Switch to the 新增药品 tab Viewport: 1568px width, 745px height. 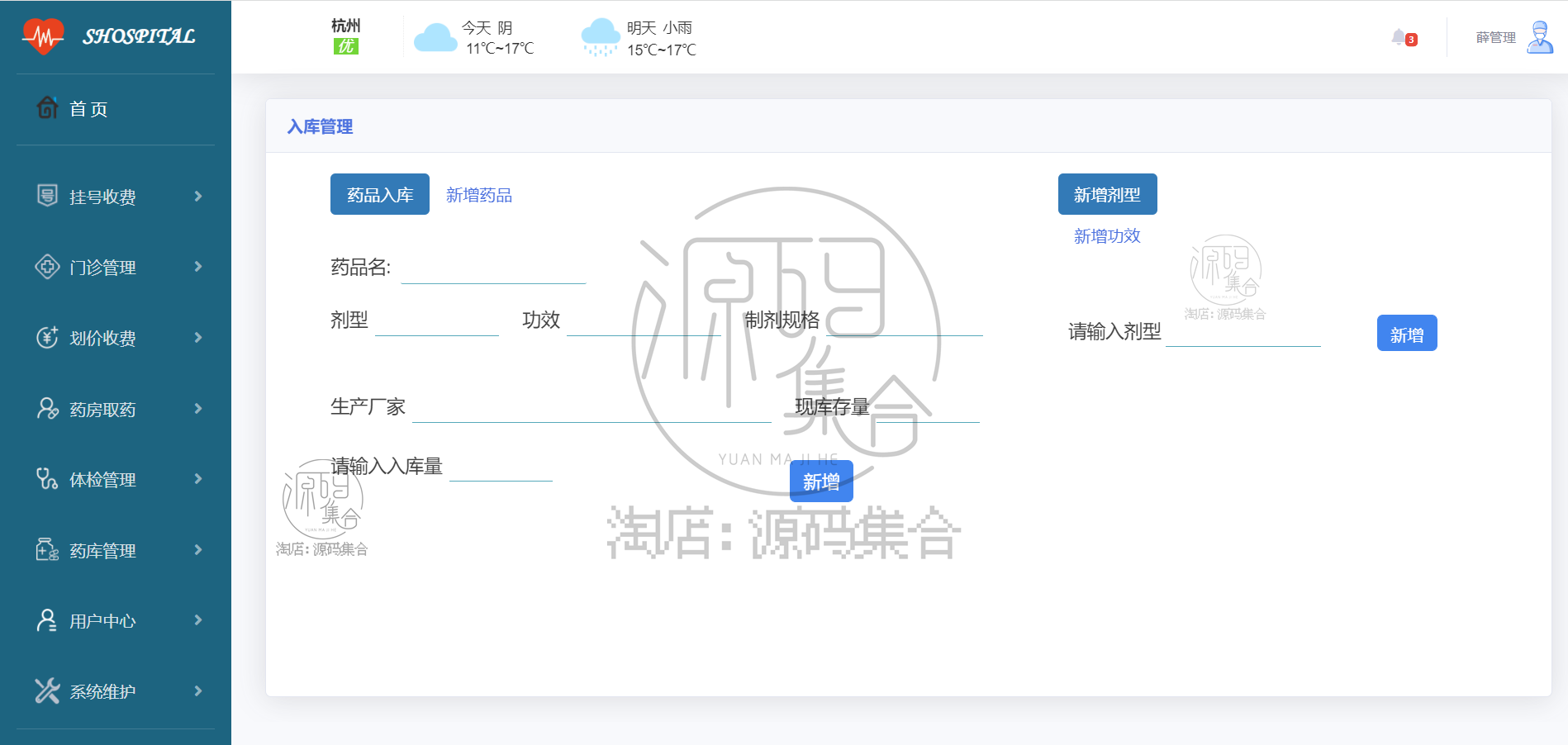tap(479, 195)
